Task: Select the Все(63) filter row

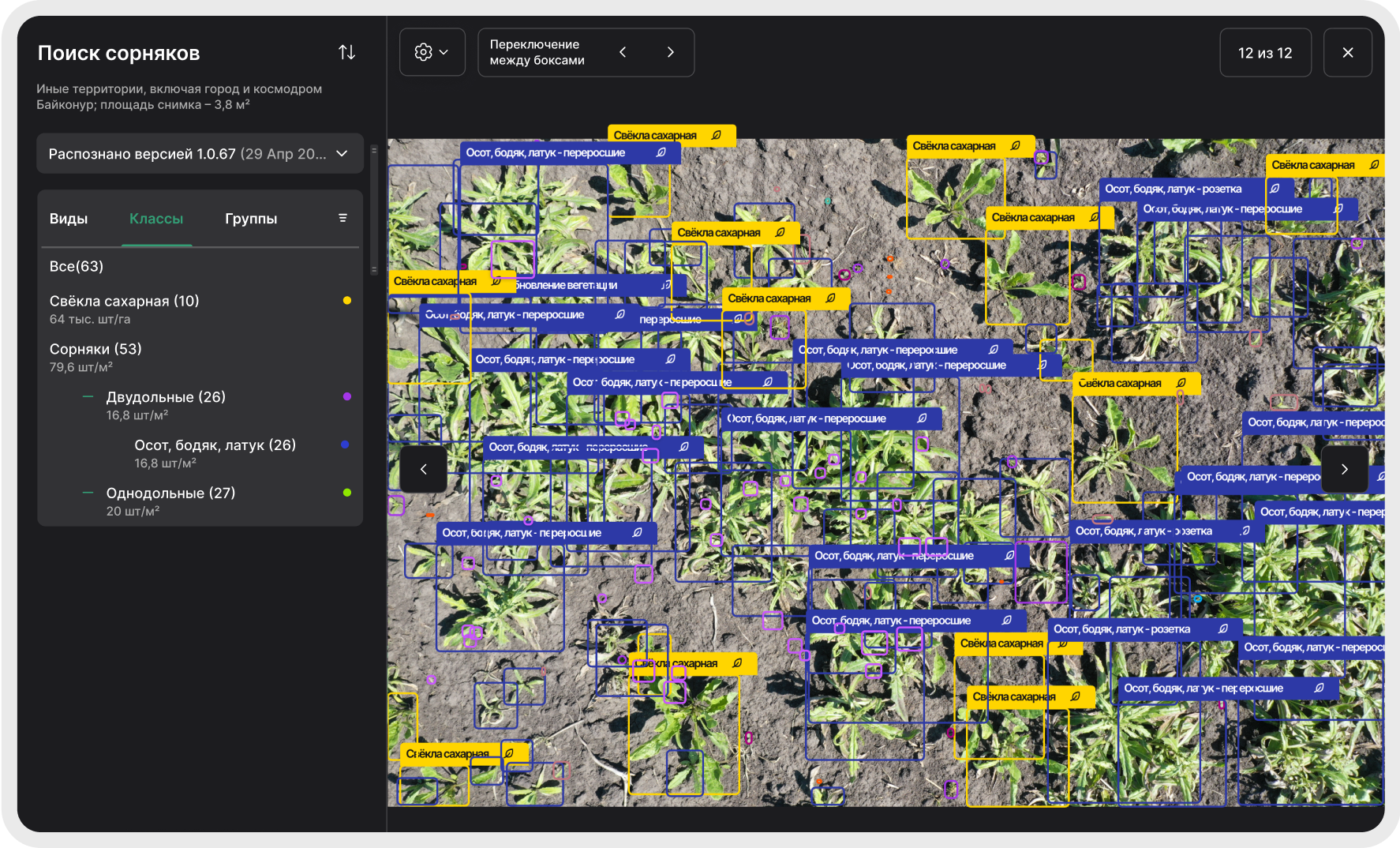Action: point(77,266)
